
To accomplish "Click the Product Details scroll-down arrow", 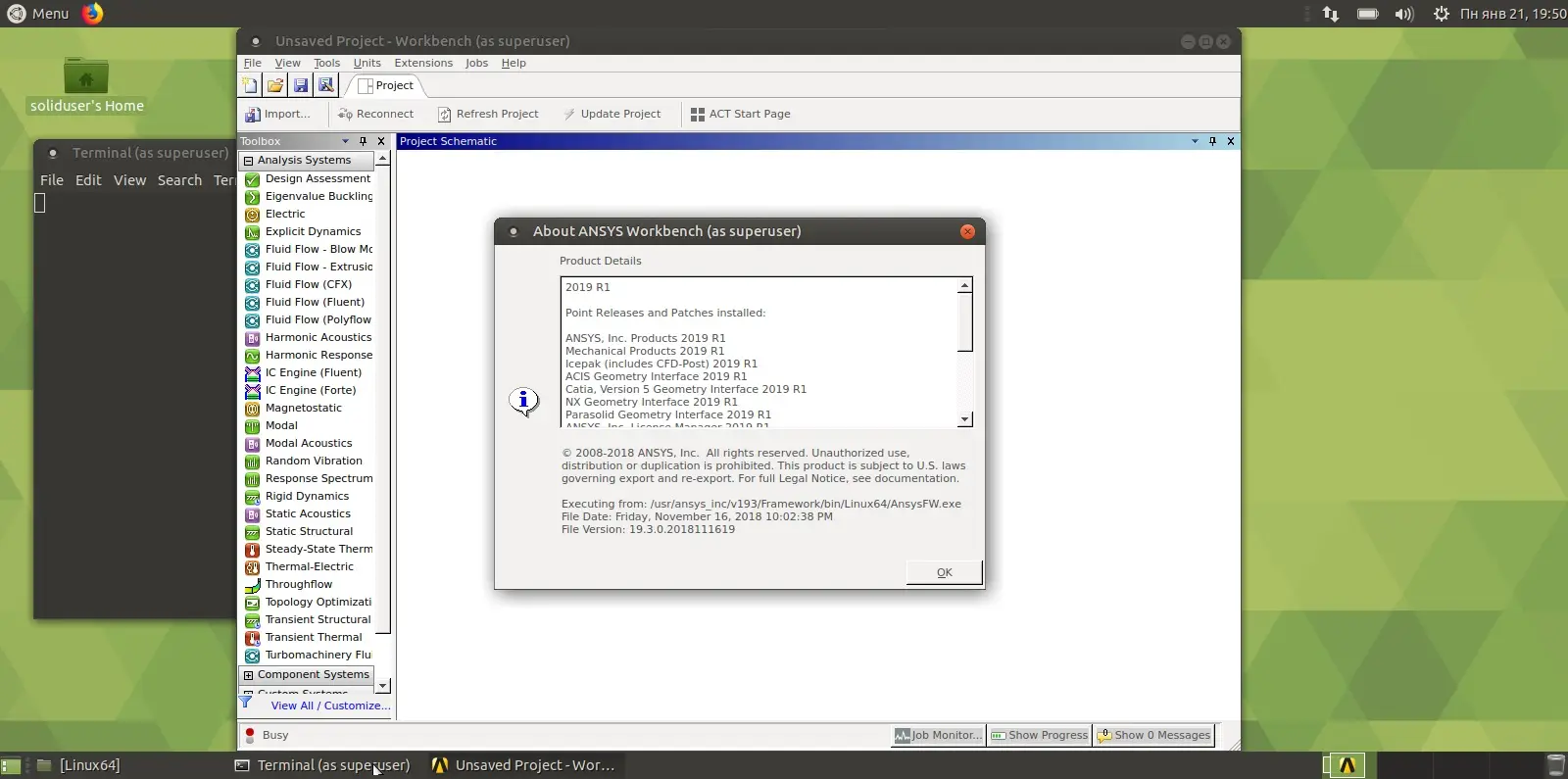I will point(965,419).
